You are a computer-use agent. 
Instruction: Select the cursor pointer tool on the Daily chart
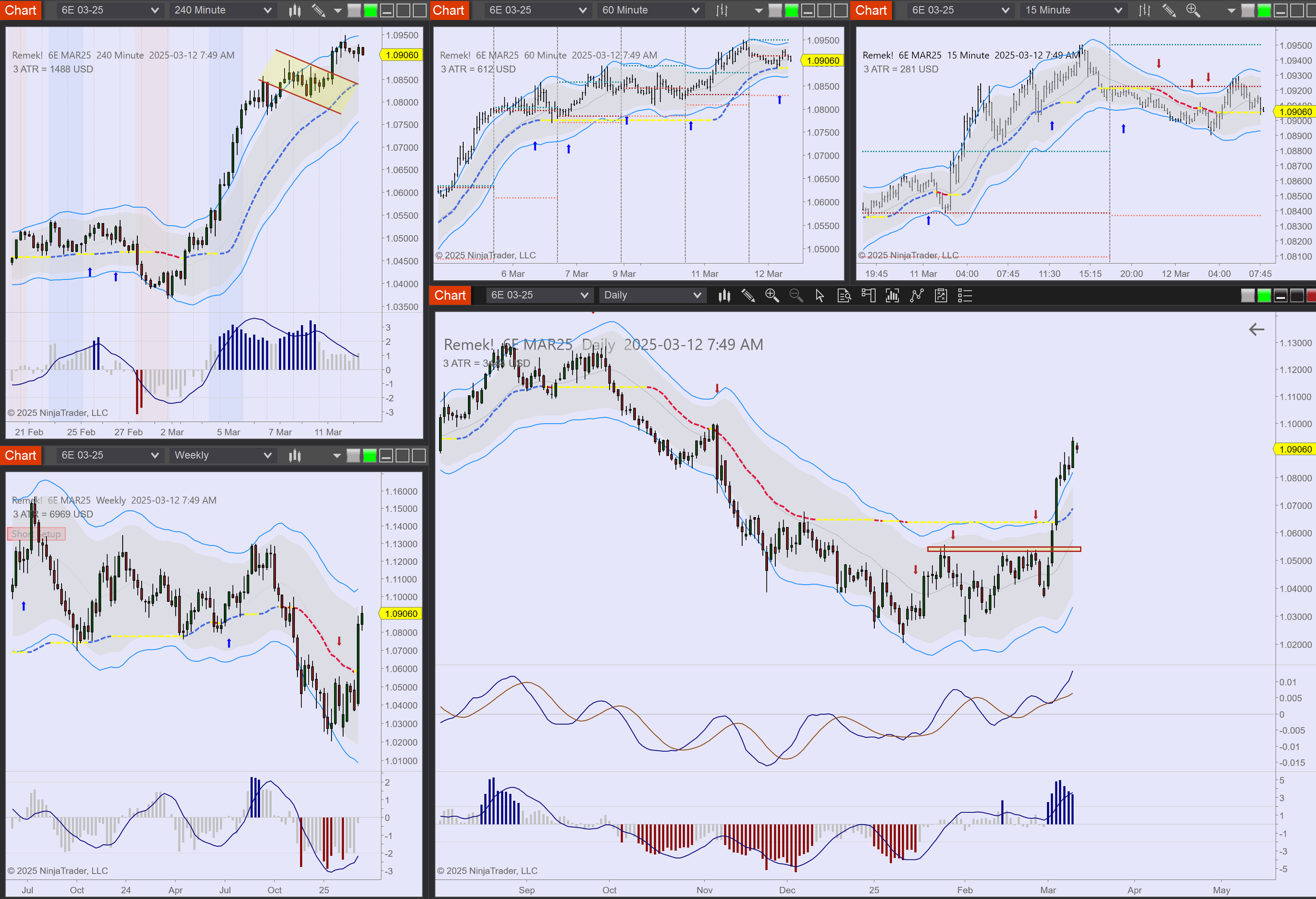820,295
